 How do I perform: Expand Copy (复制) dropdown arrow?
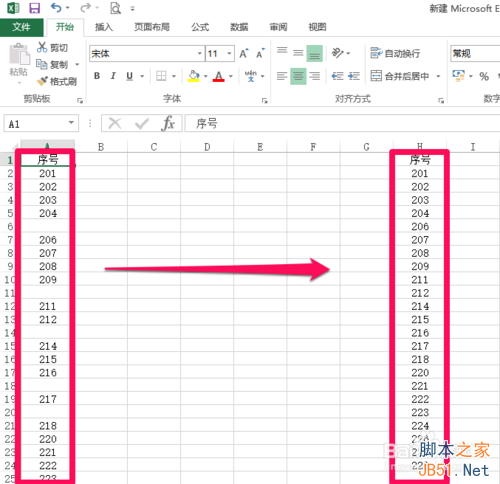pos(77,64)
